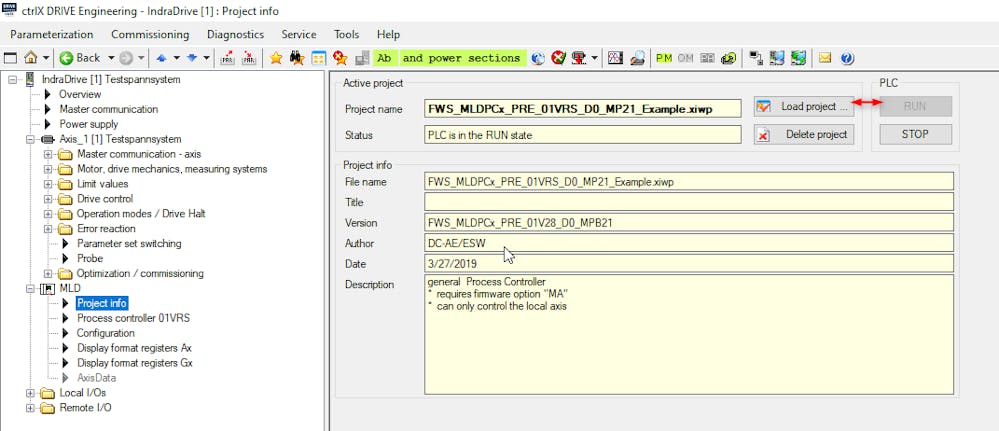Click the blue down arrow icon
Viewport: 999px width, 431px height.
coord(192,58)
